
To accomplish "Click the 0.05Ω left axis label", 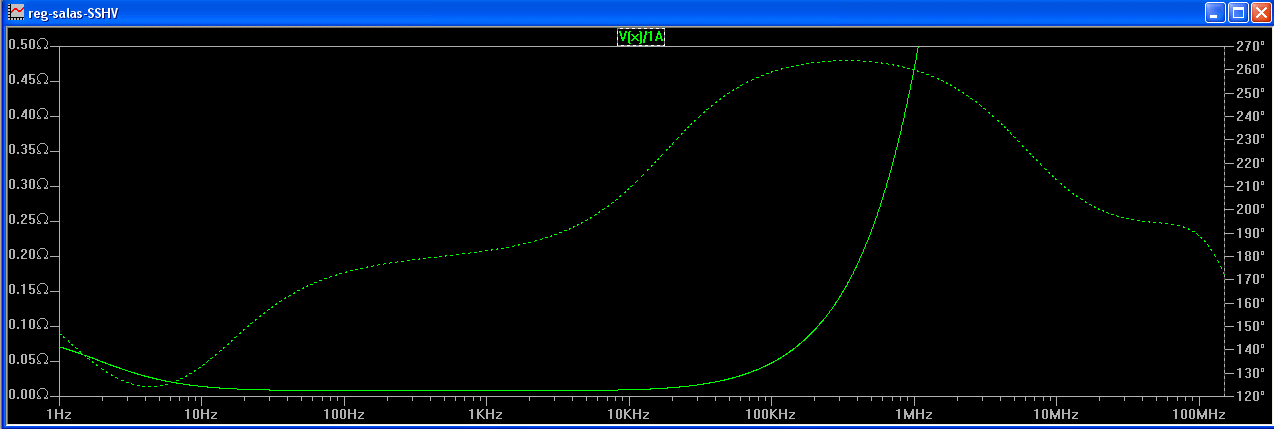I will coord(28,359).
